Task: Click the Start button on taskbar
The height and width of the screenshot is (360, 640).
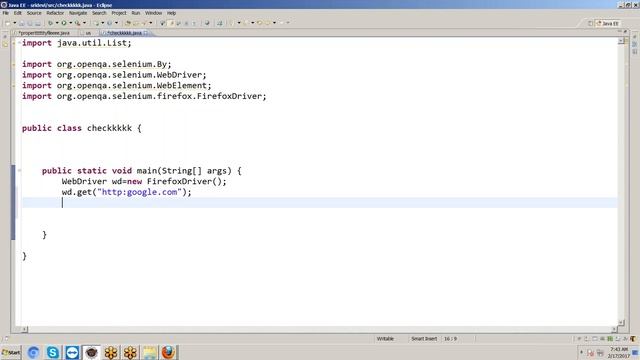Action: click(11, 352)
